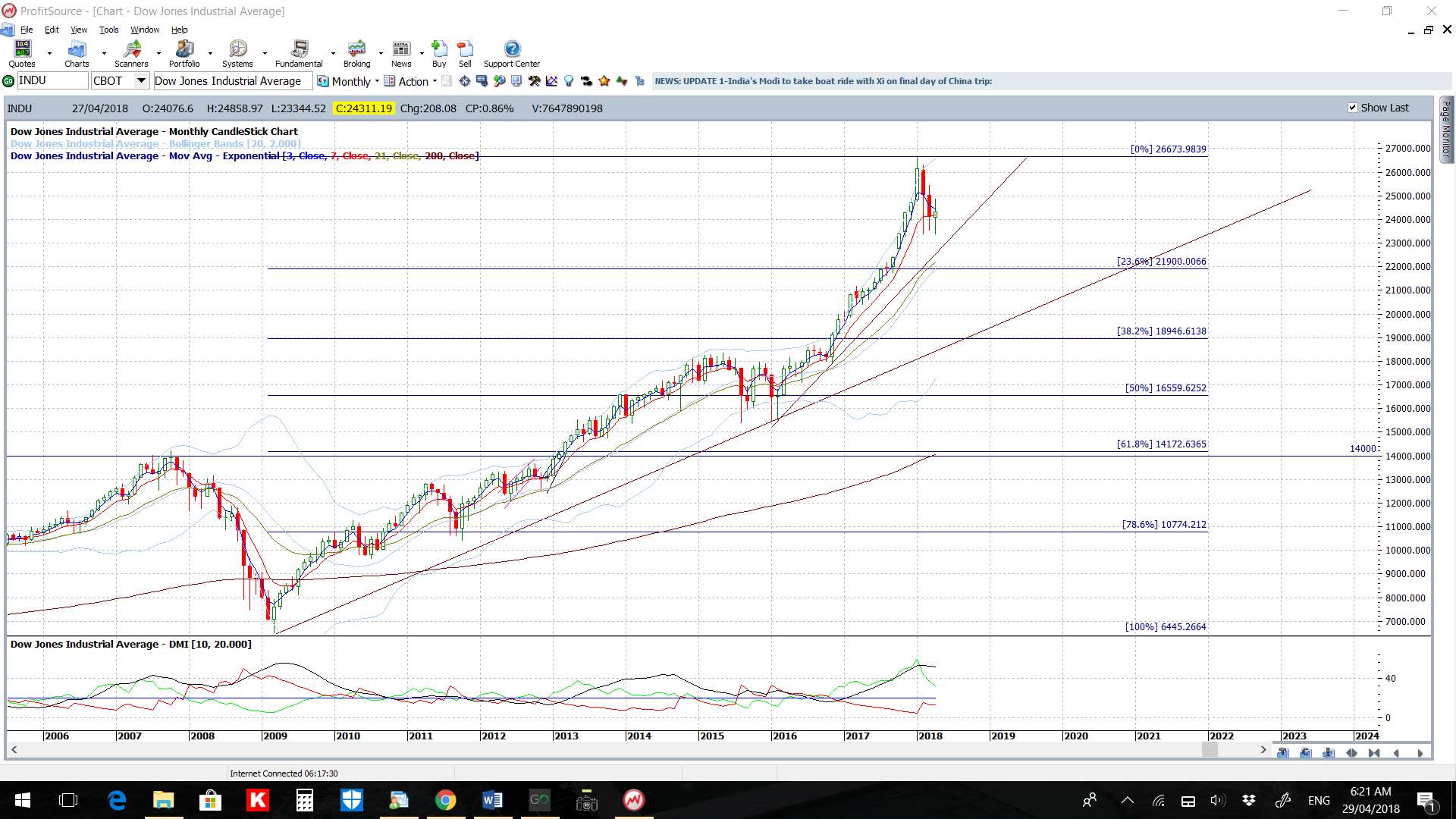
Task: Open the Quotes module
Action: [22, 54]
